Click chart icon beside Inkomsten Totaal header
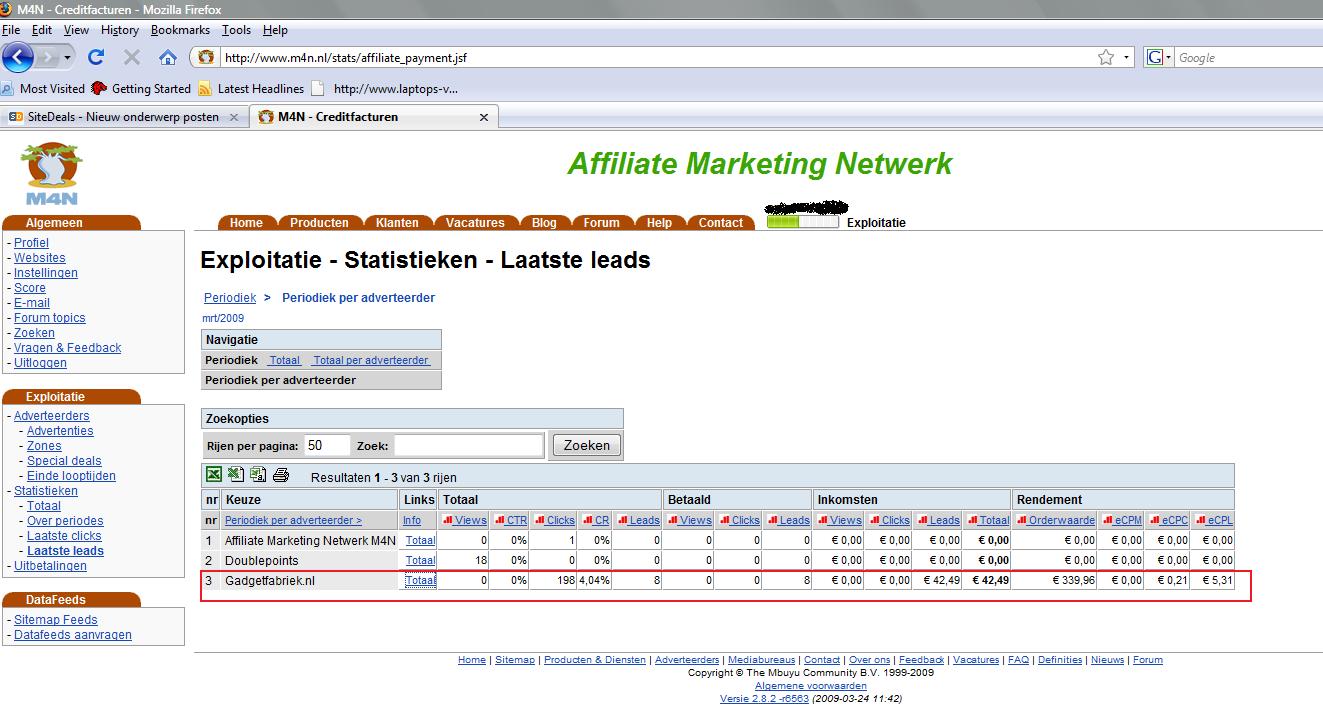Screen dimensions: 1323x710 coord(973,520)
